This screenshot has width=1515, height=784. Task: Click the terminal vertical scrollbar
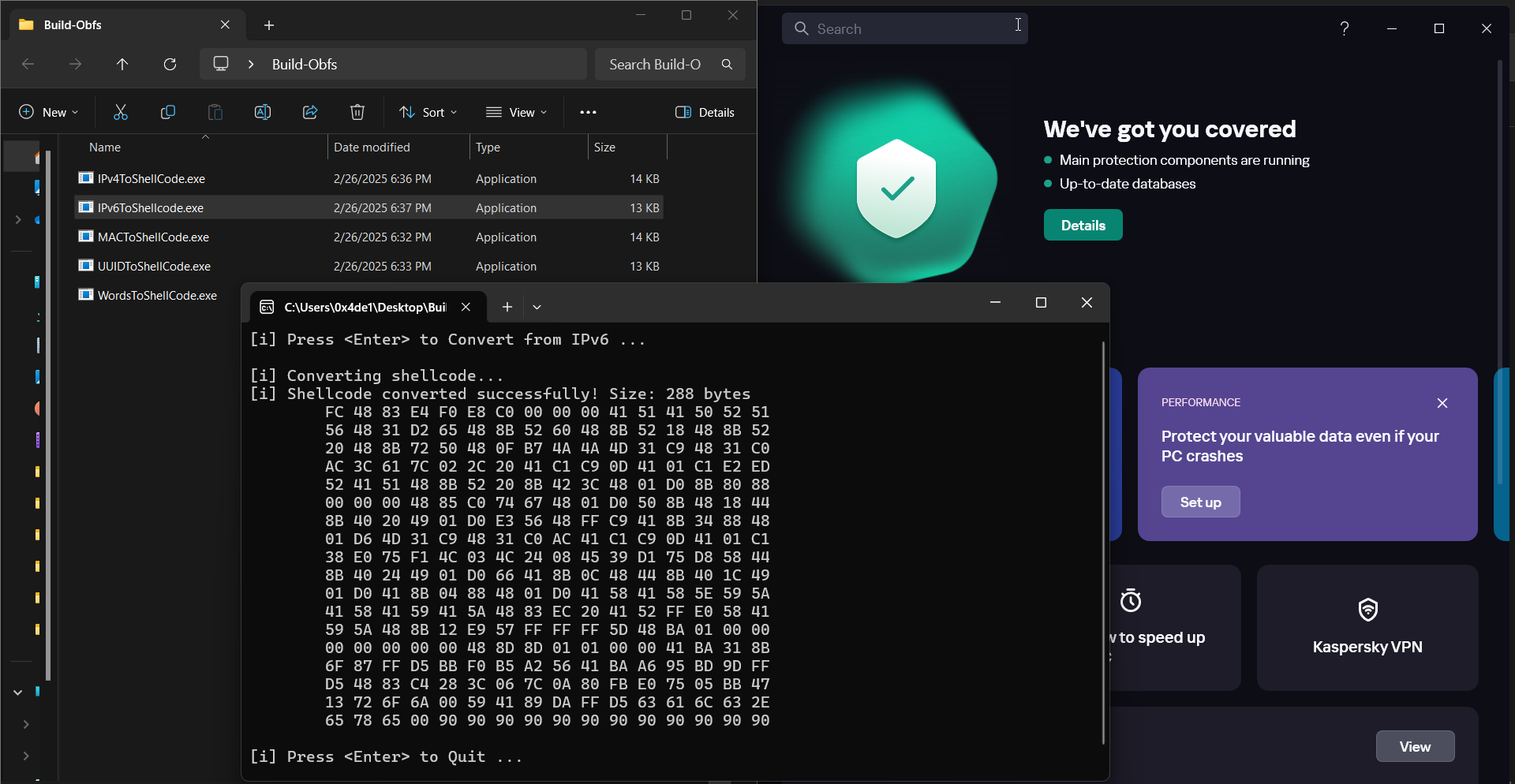[1102, 543]
